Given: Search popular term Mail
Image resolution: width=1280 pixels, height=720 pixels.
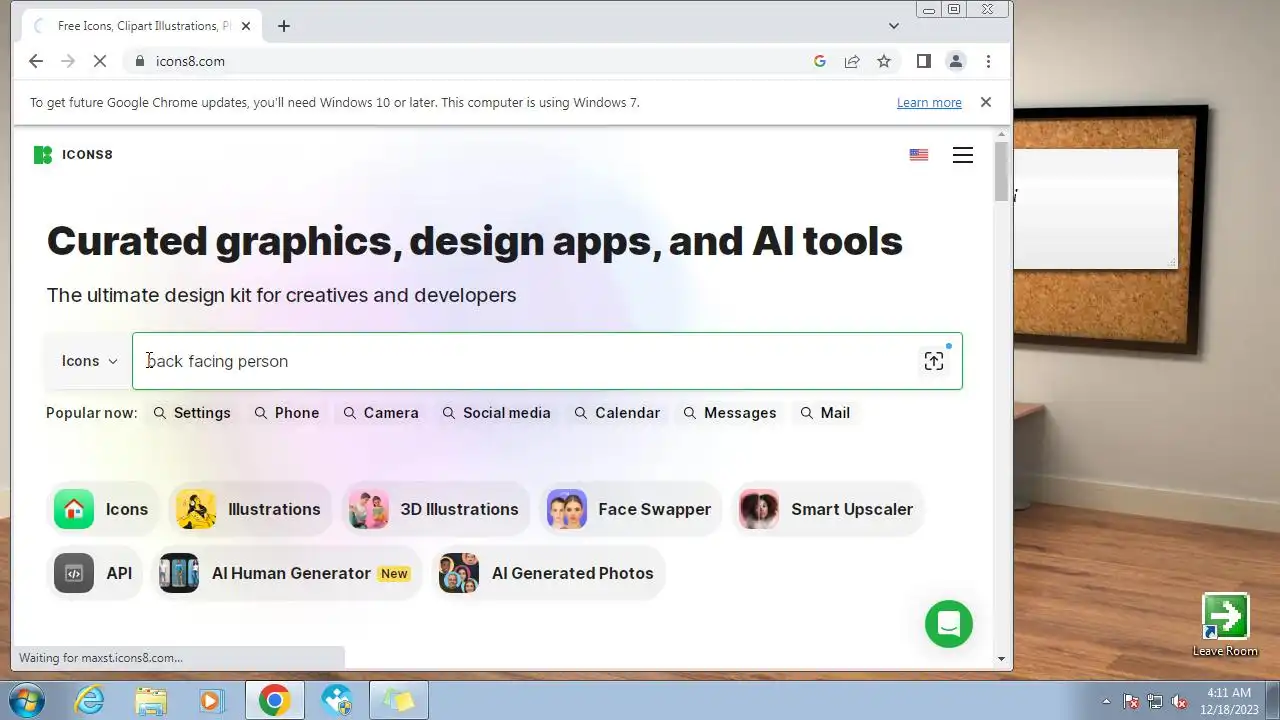Looking at the screenshot, I should (825, 413).
